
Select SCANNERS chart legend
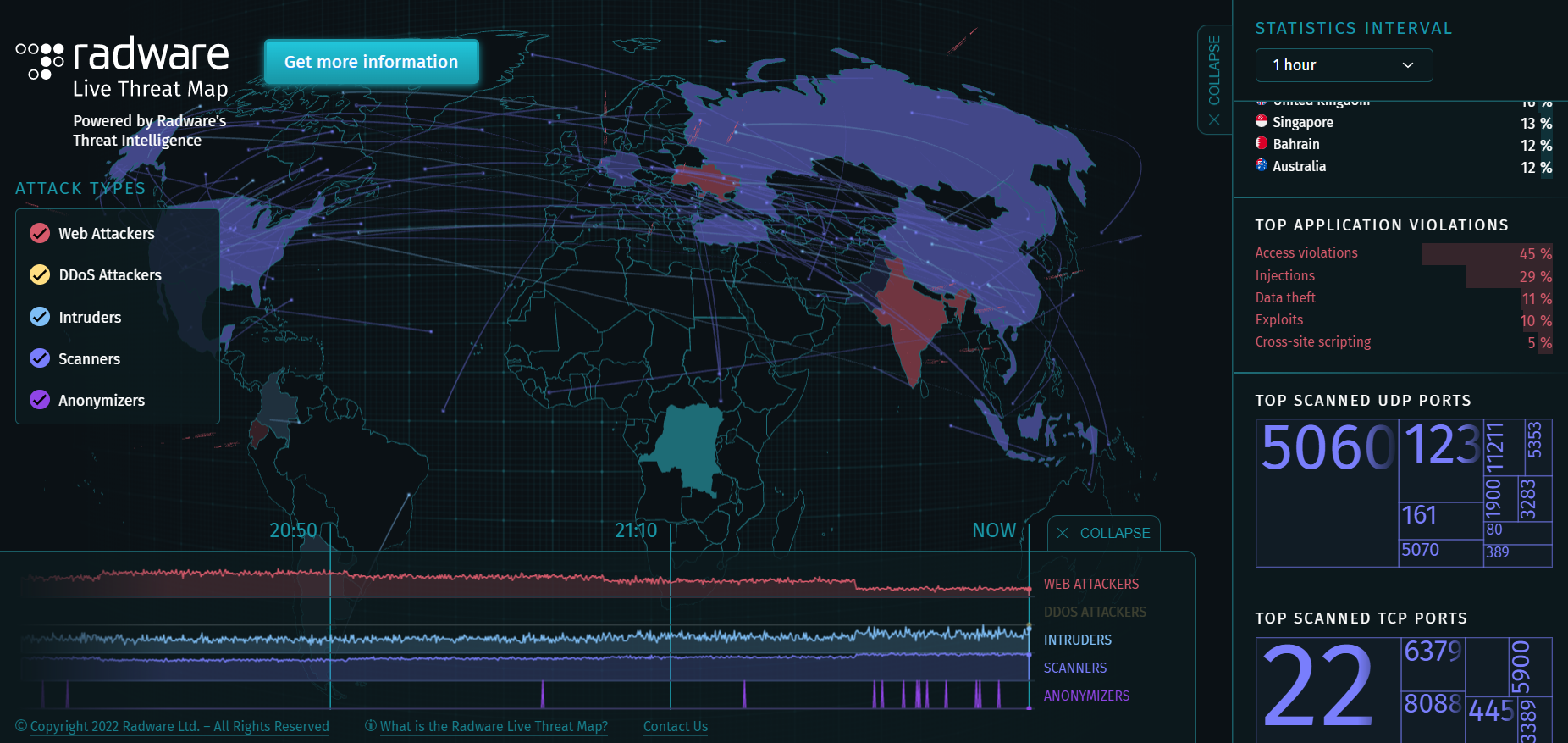coord(1075,668)
